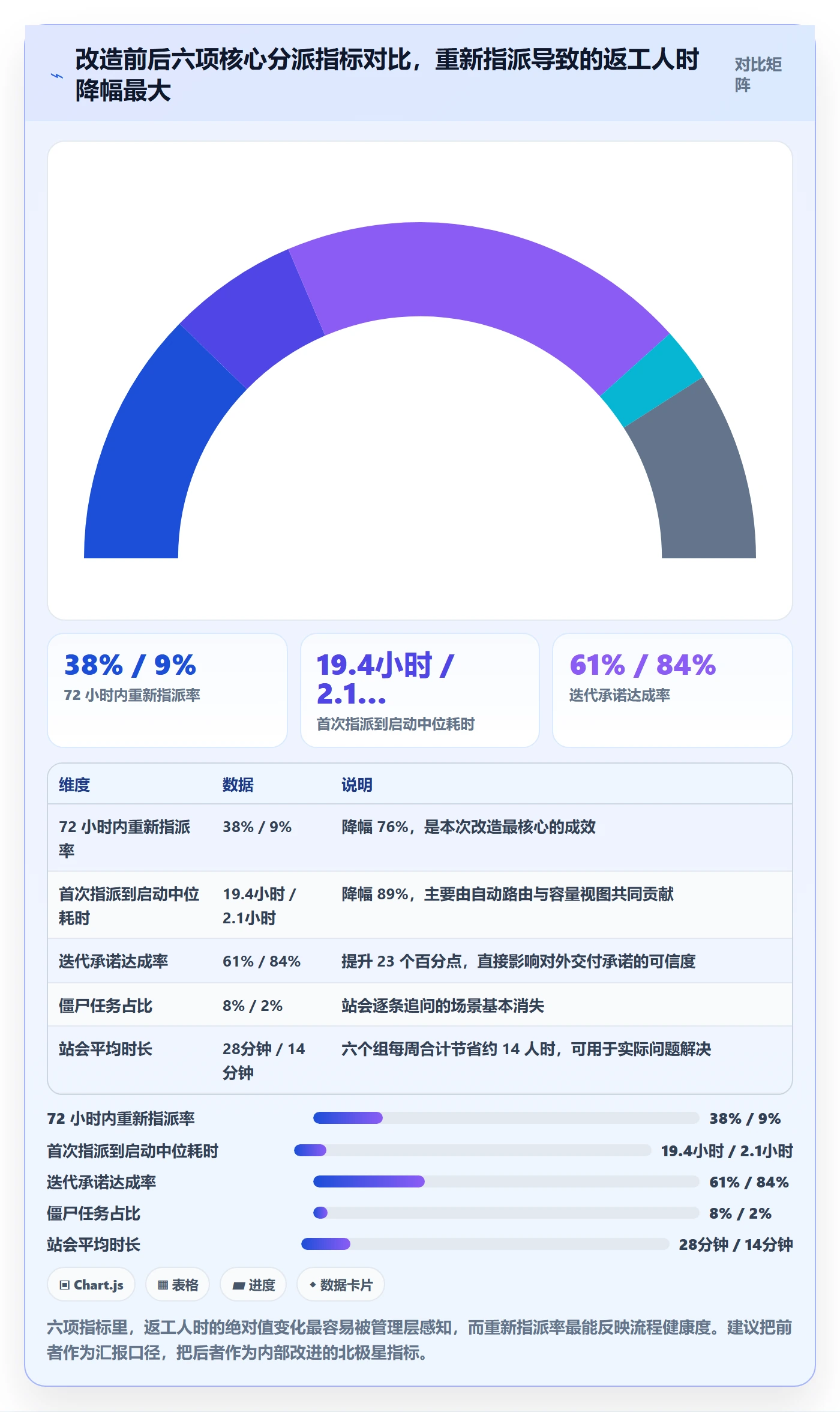This screenshot has width=840, height=1412.
Task: Select table row 站会平均时长
Action: [420, 1060]
